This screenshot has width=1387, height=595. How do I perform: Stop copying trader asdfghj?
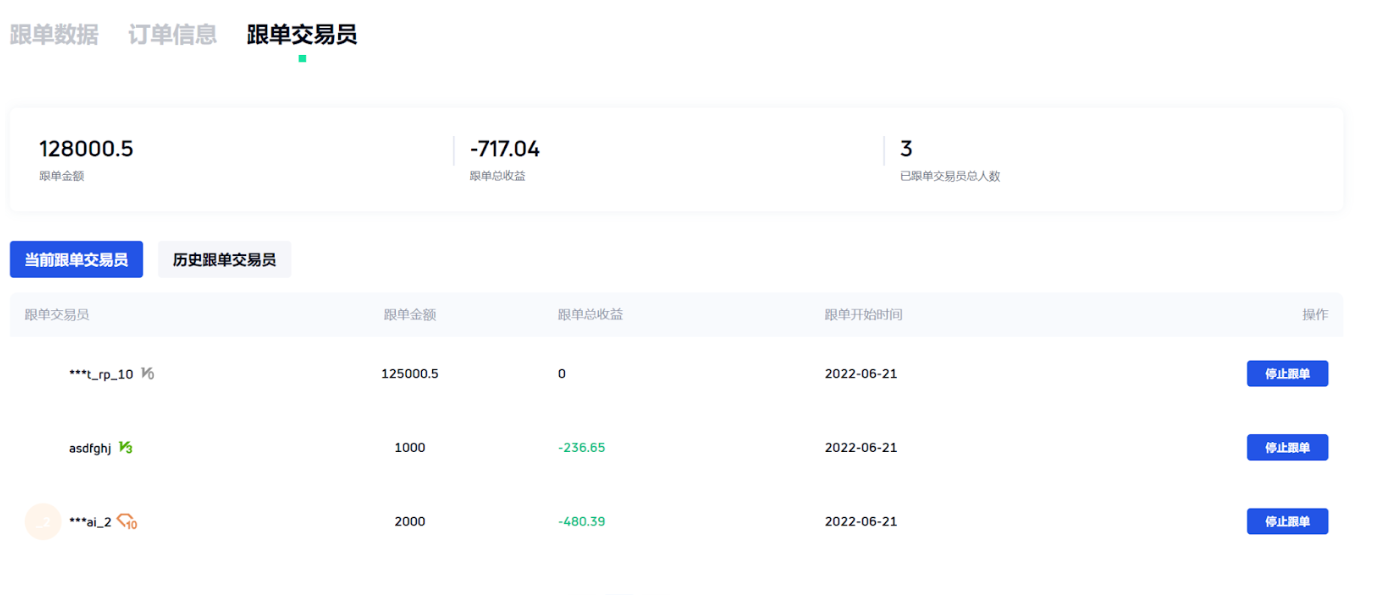[1286, 448]
